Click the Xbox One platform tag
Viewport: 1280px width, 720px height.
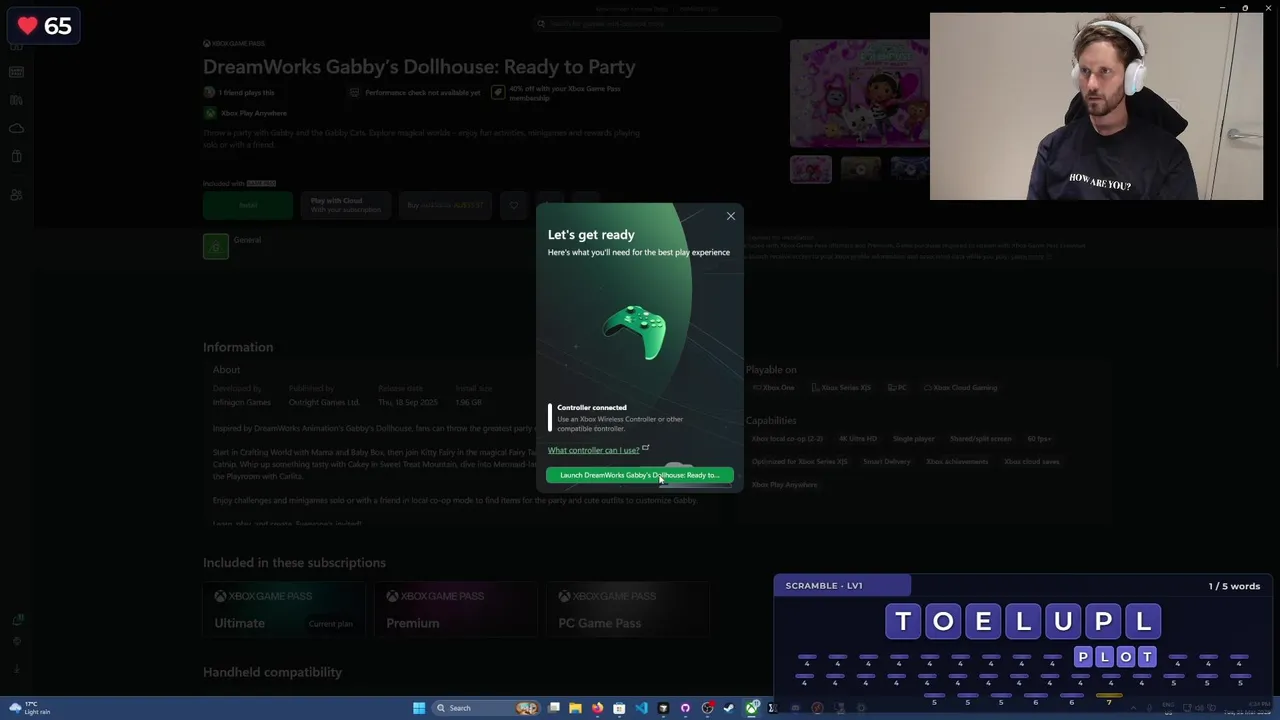pos(773,388)
